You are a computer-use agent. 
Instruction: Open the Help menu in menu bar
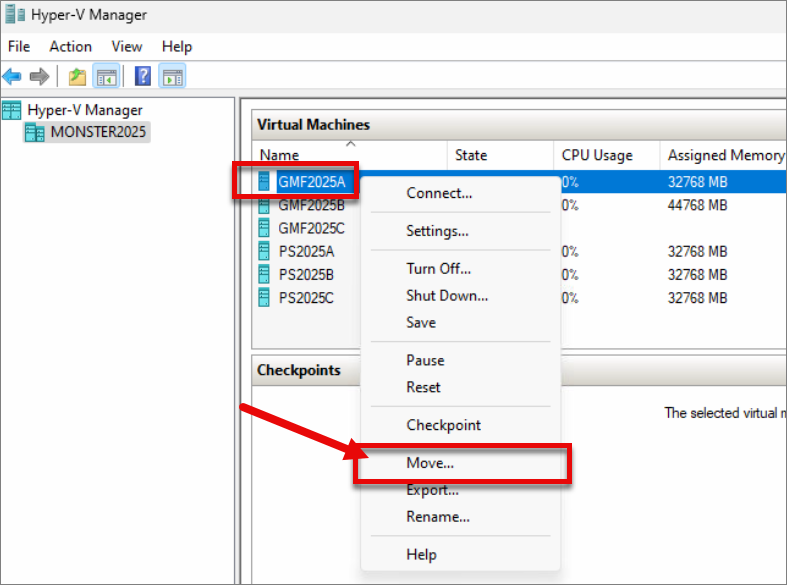point(177,47)
